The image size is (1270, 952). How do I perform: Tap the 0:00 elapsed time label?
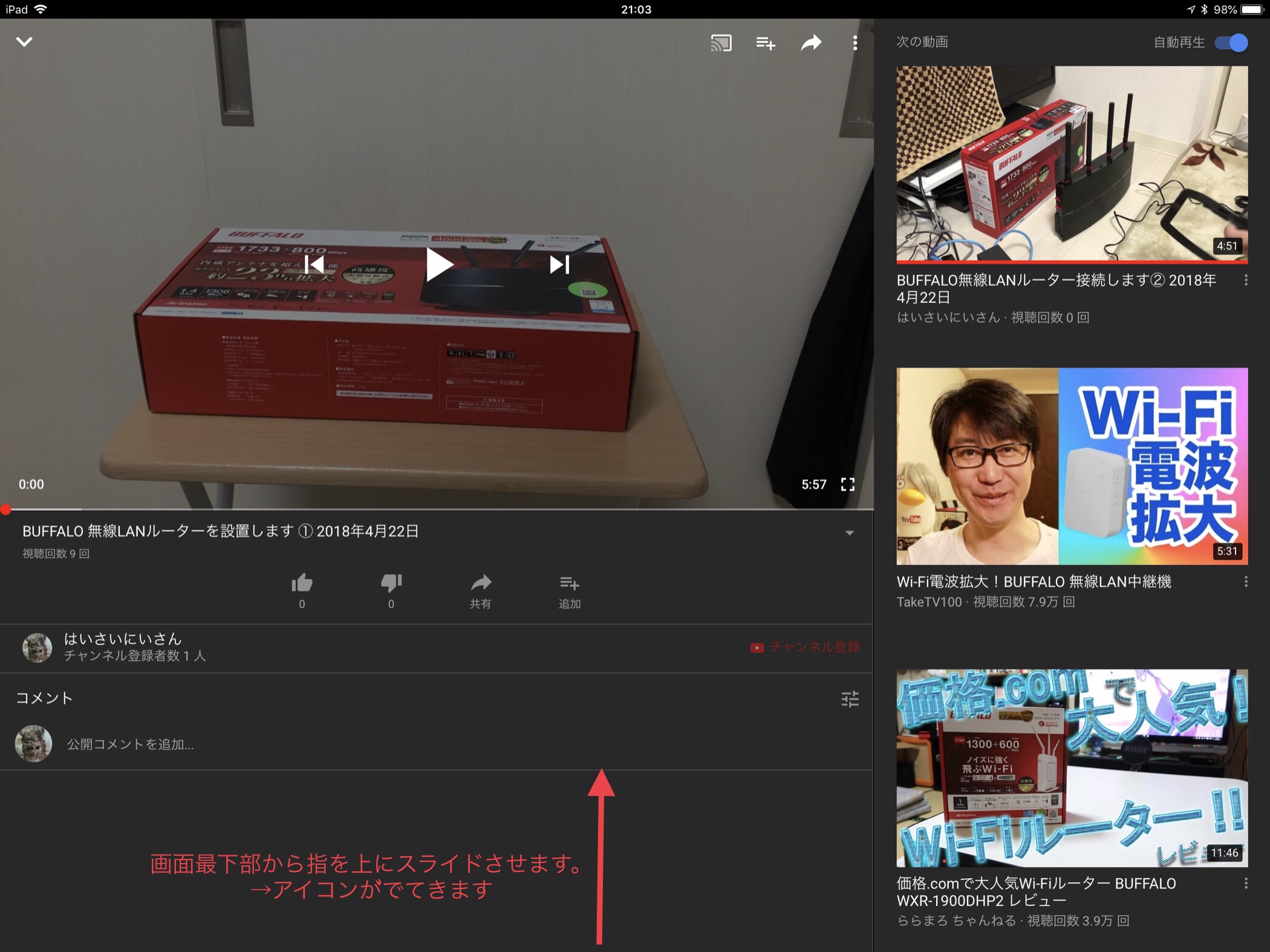(31, 484)
